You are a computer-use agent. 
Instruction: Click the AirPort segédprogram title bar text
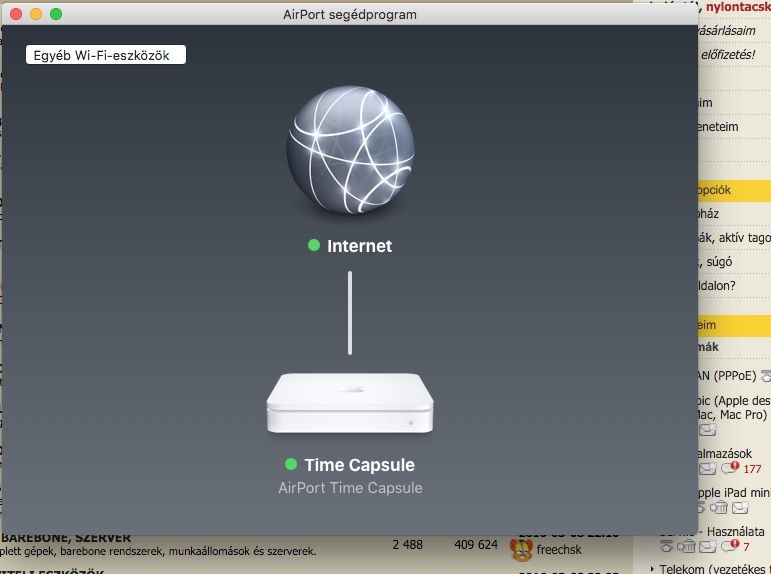(x=350, y=15)
